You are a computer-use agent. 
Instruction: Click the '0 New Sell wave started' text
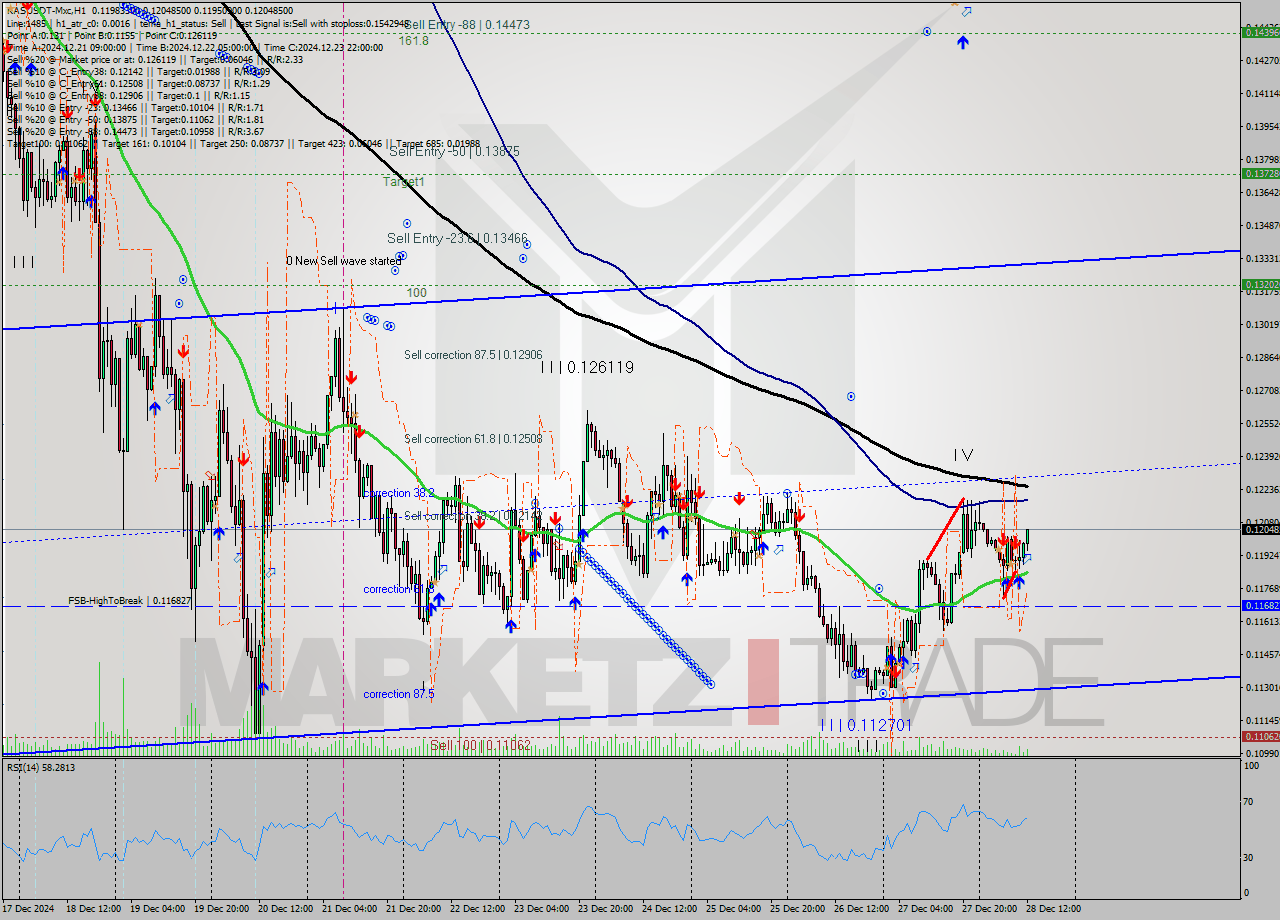[x=342, y=261]
